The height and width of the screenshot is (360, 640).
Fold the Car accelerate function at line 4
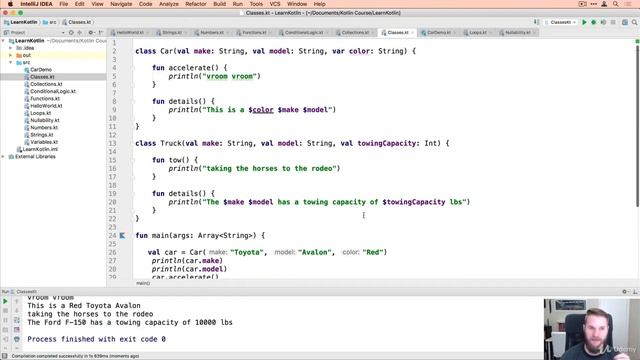133,68
